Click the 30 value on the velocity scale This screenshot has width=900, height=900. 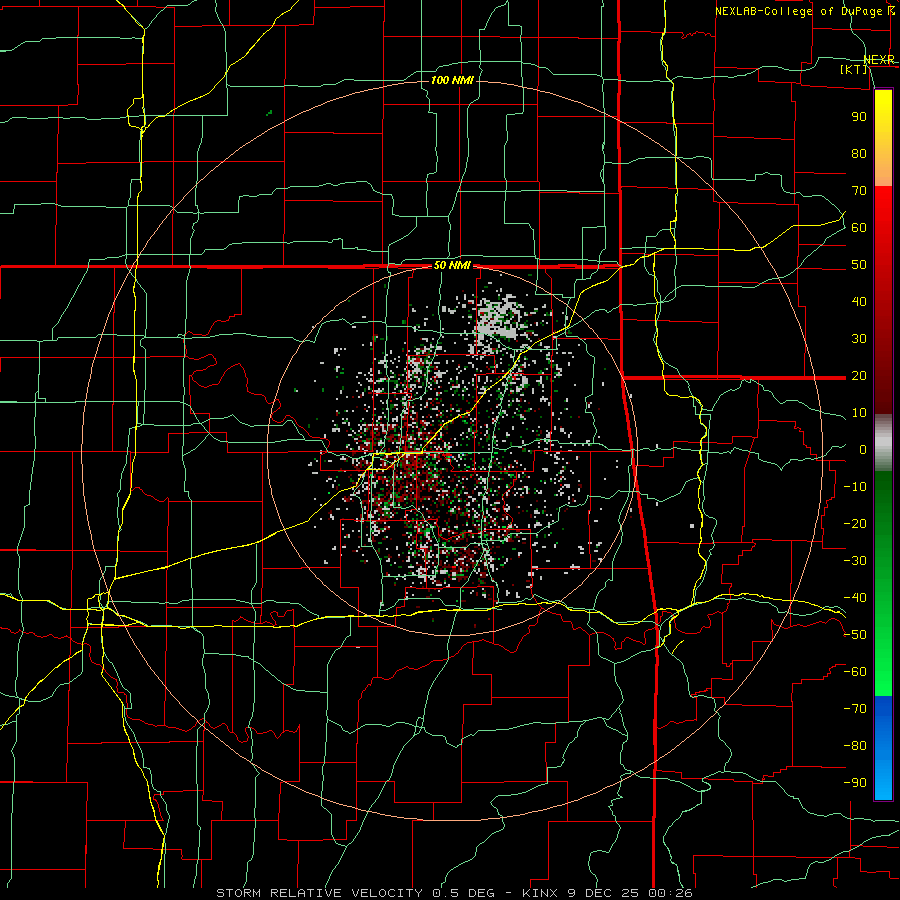(x=859, y=339)
